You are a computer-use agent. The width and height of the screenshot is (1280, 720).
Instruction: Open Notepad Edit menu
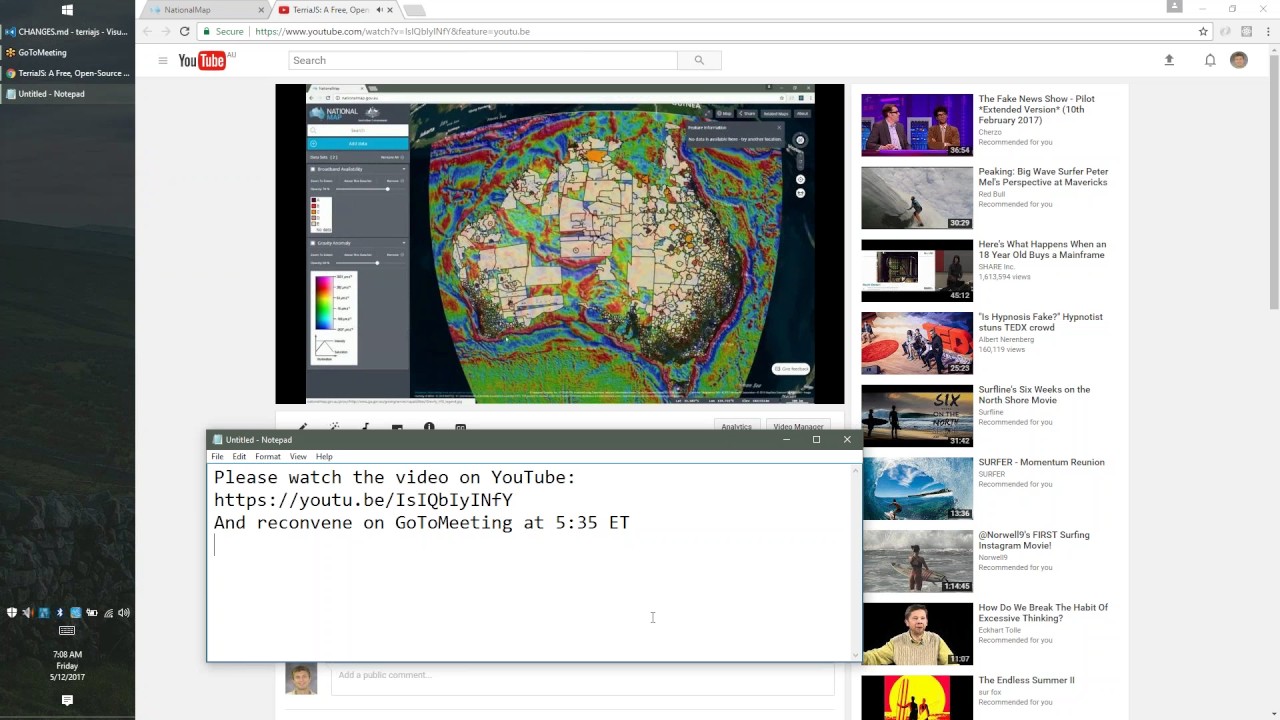click(239, 456)
